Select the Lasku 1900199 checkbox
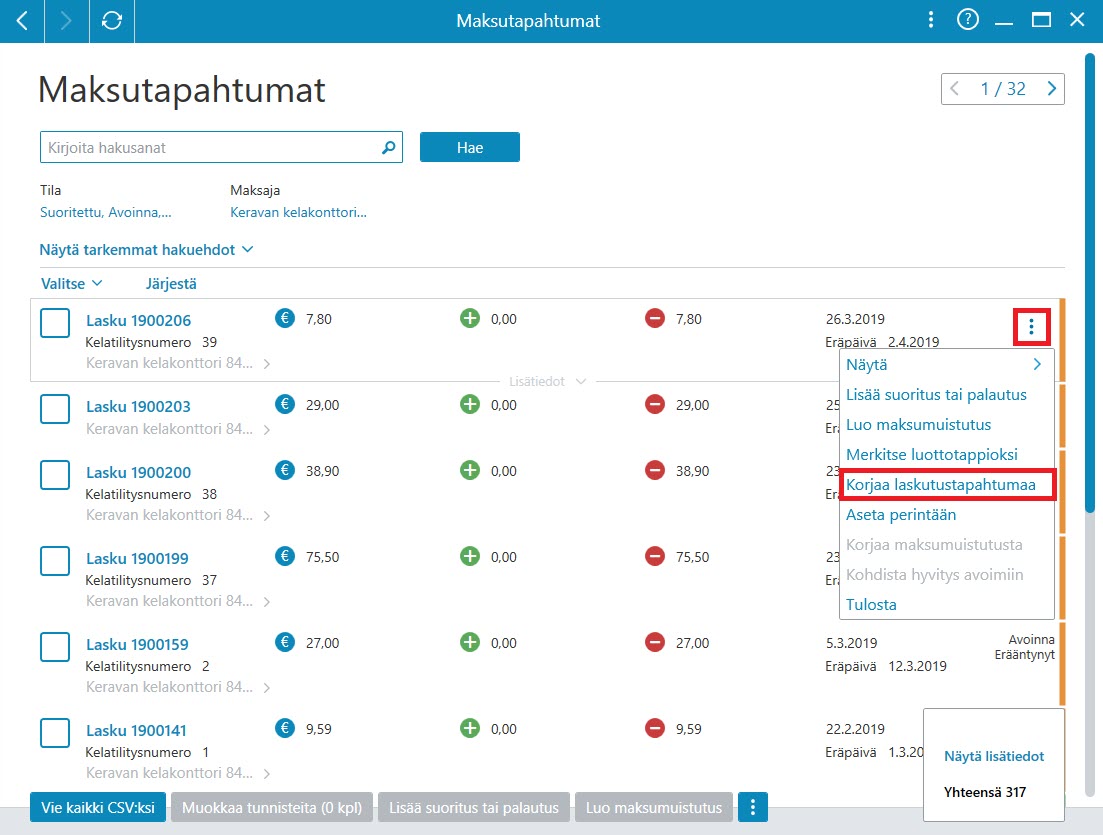 pyautogui.click(x=55, y=561)
